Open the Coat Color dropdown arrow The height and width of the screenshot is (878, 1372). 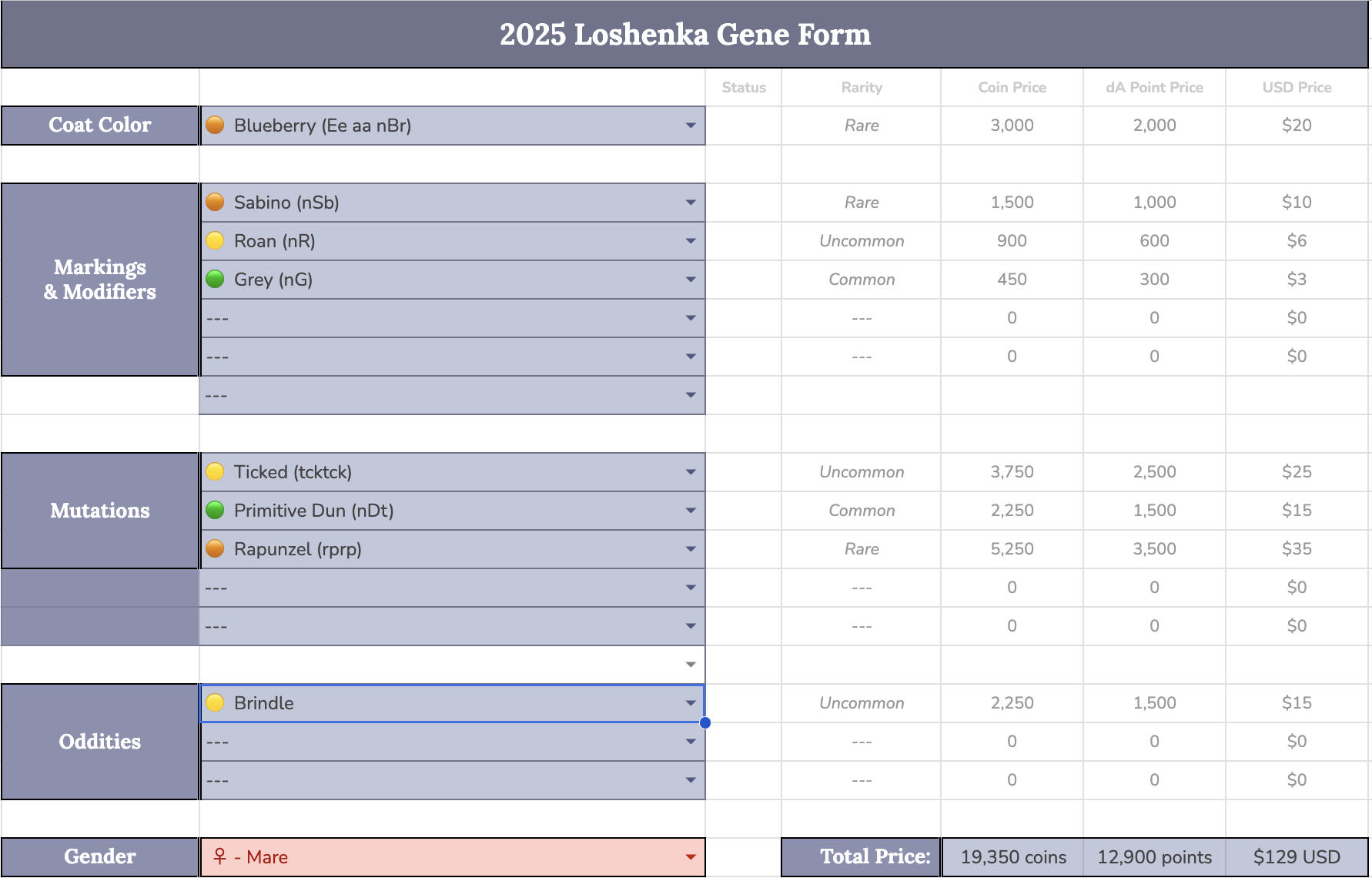691,126
